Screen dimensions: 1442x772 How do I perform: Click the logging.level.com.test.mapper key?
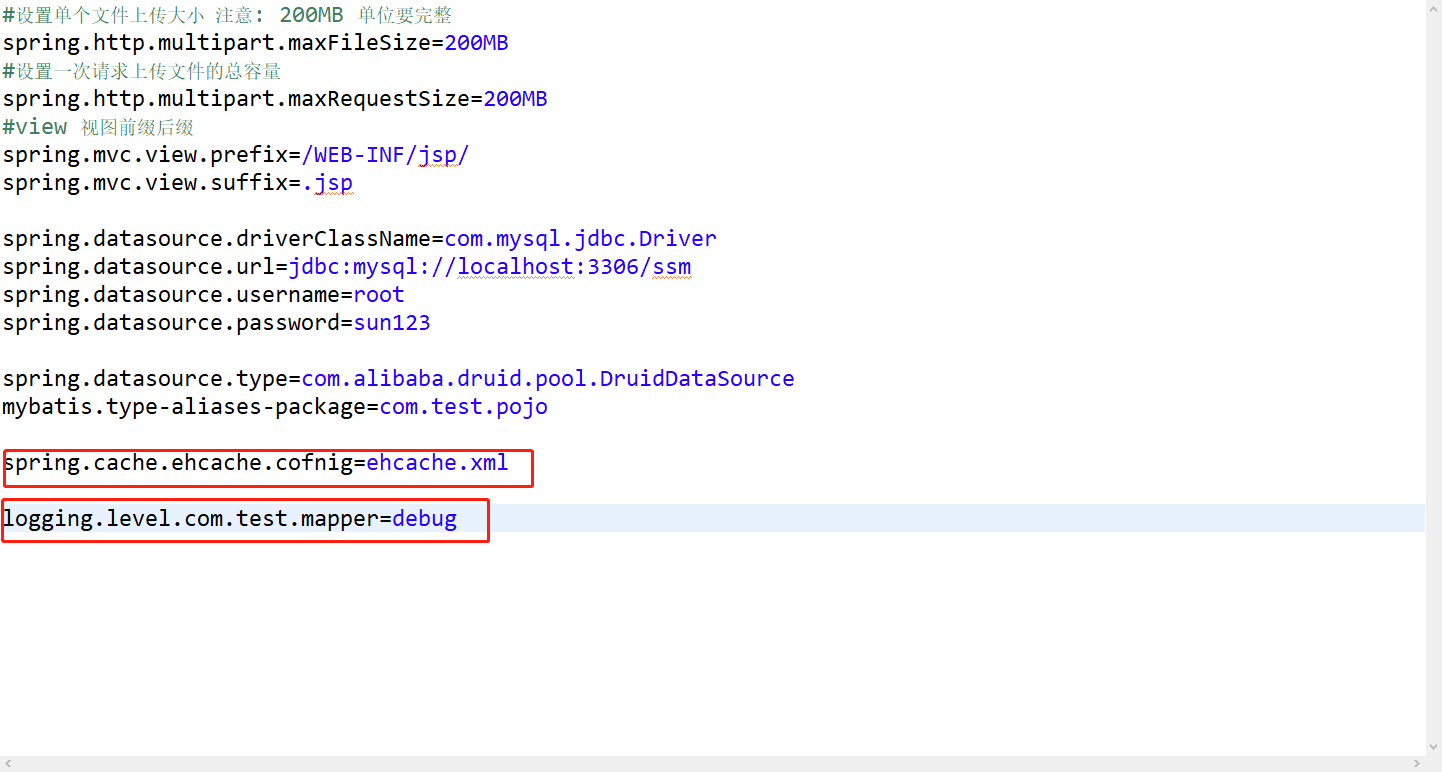pyautogui.click(x=191, y=519)
